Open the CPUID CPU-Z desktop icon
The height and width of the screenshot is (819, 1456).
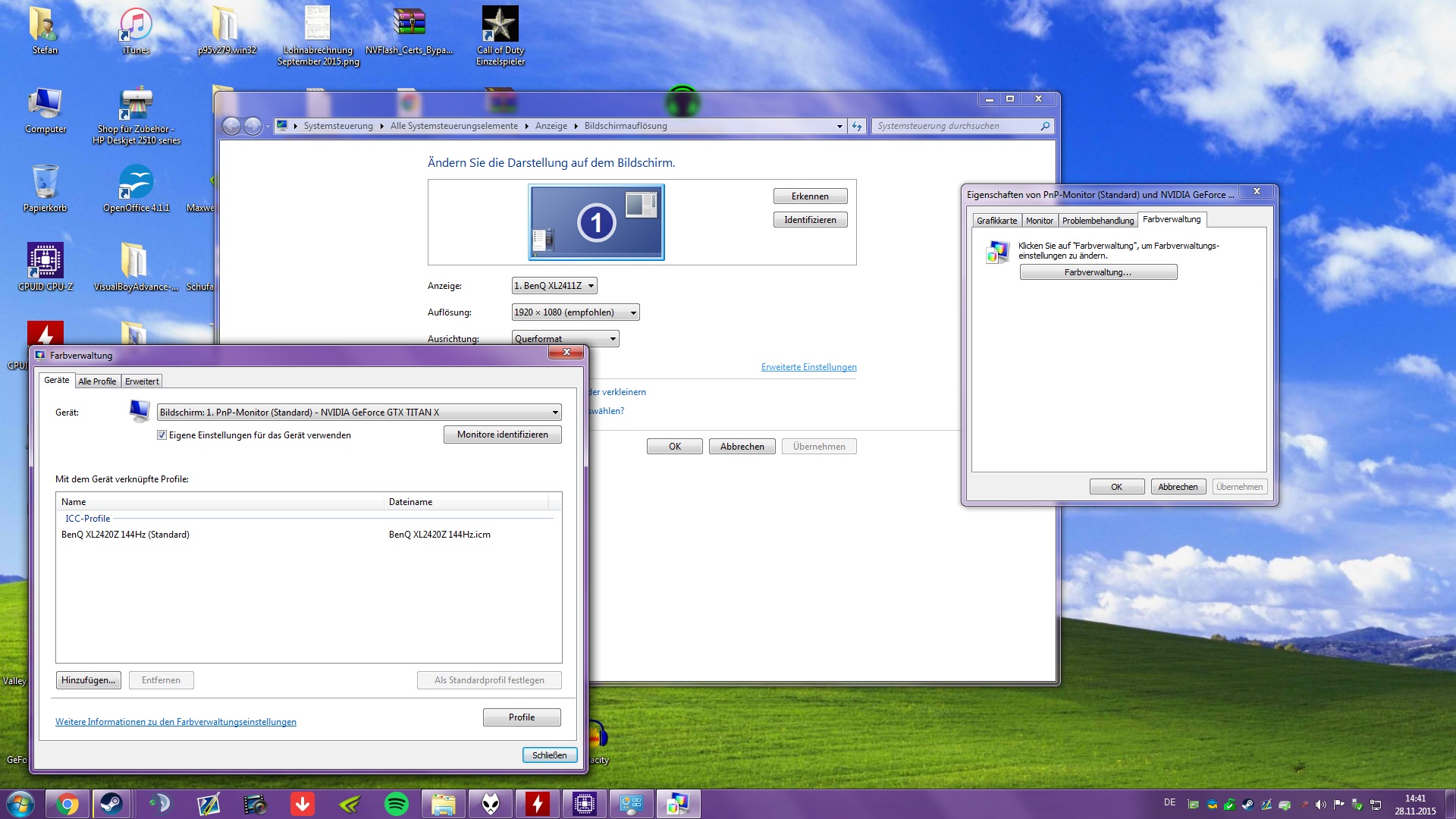point(45,265)
